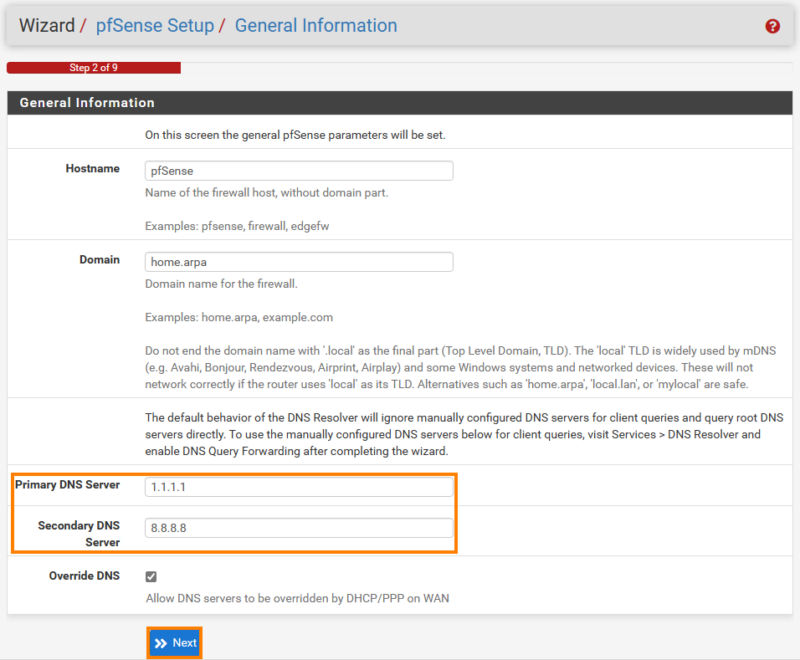Image resolution: width=800 pixels, height=660 pixels.
Task: Click the Step 2 of 9 progress bar
Action: click(93, 68)
